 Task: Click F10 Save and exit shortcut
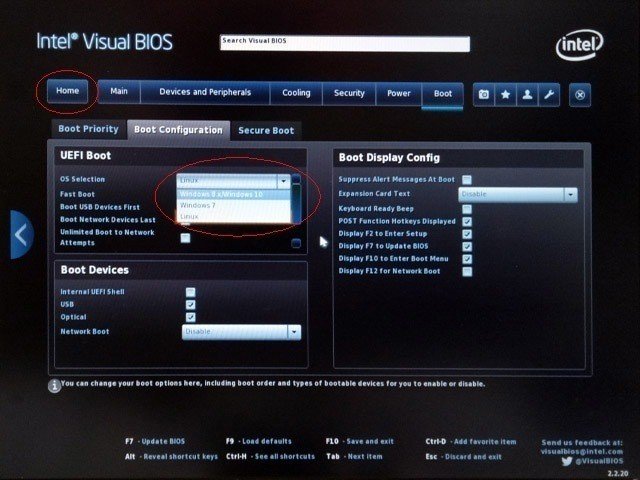tap(360, 441)
